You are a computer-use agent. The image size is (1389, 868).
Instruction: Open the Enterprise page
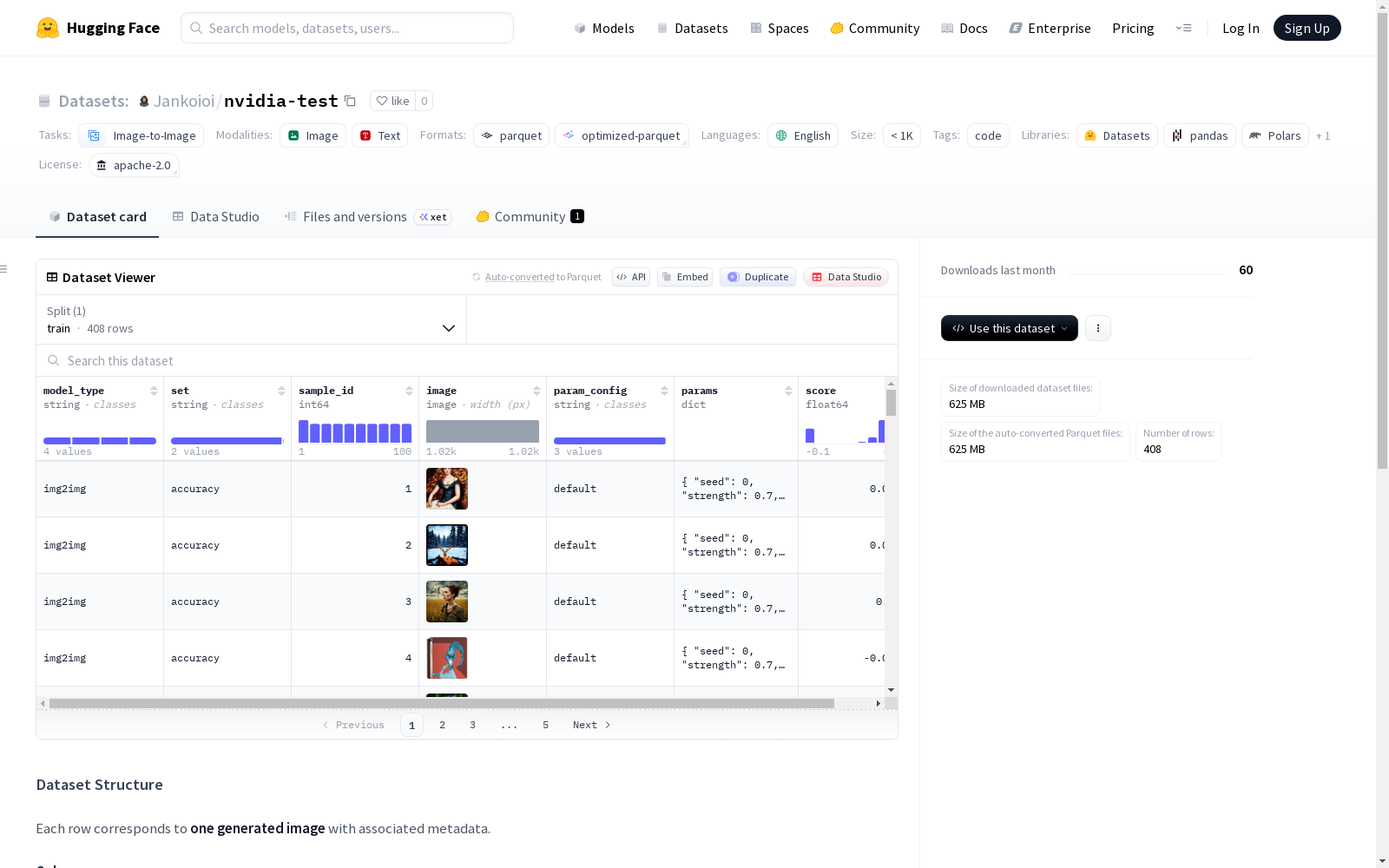coord(1050,28)
